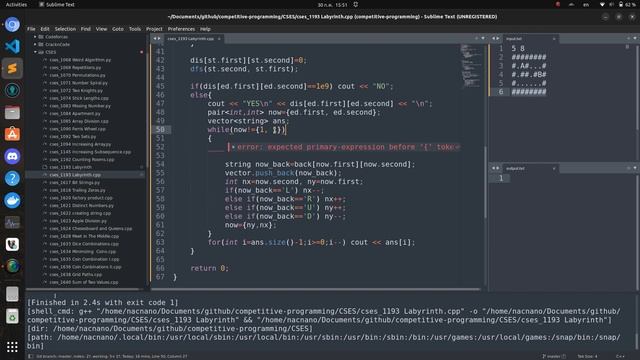Click the master git branch in status bar
The width and height of the screenshot is (640, 360).
[553, 356]
